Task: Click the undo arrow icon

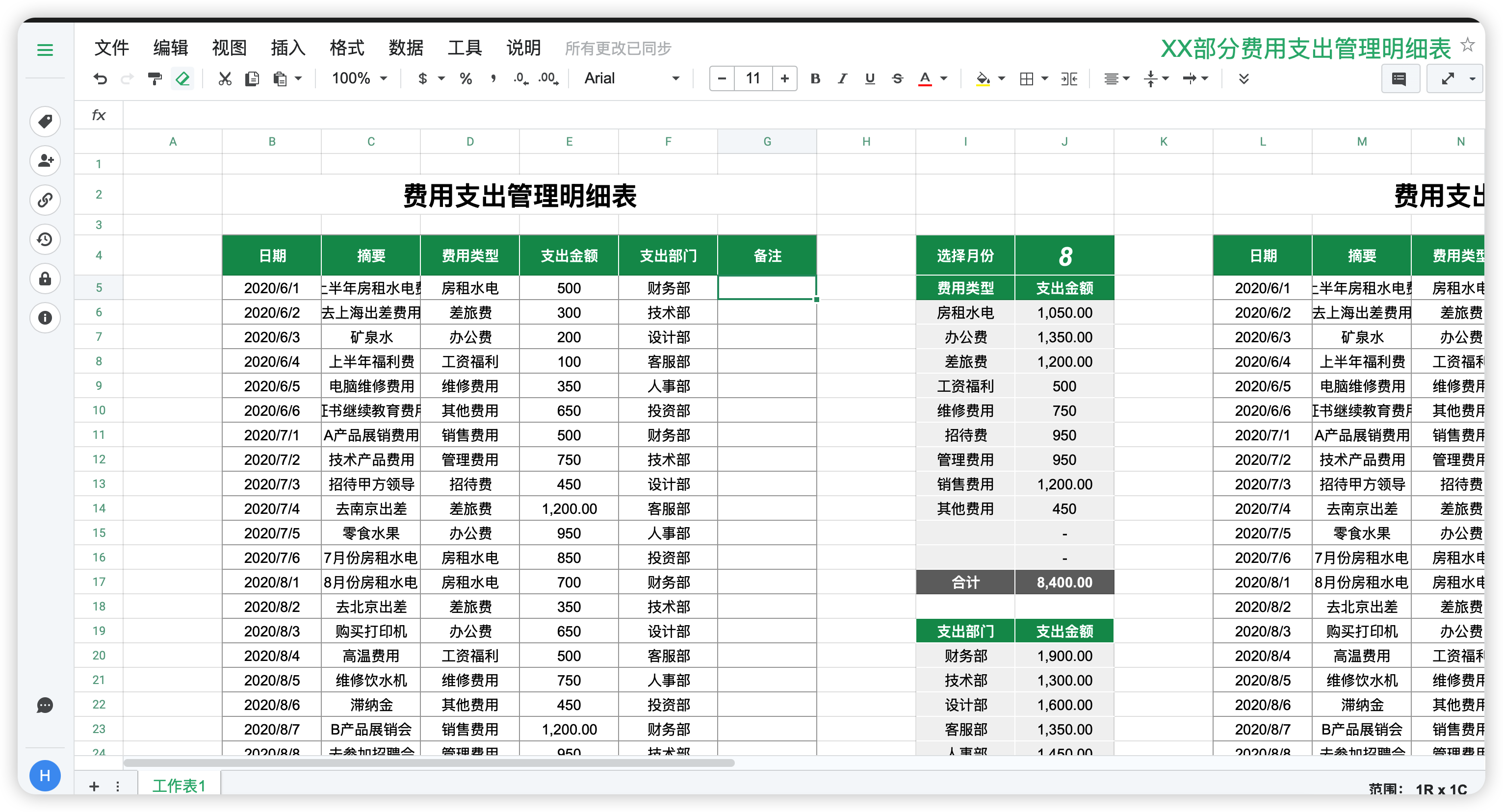Action: [x=101, y=79]
